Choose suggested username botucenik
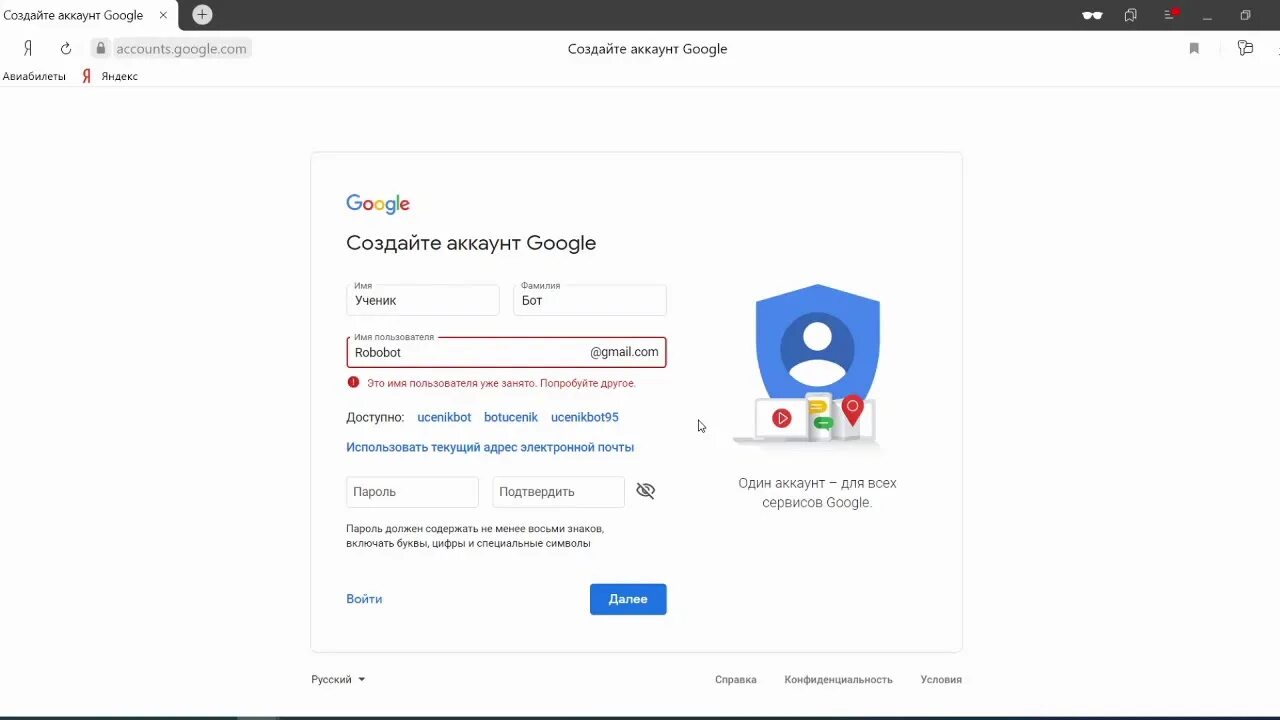The height and width of the screenshot is (720, 1280). tap(511, 417)
